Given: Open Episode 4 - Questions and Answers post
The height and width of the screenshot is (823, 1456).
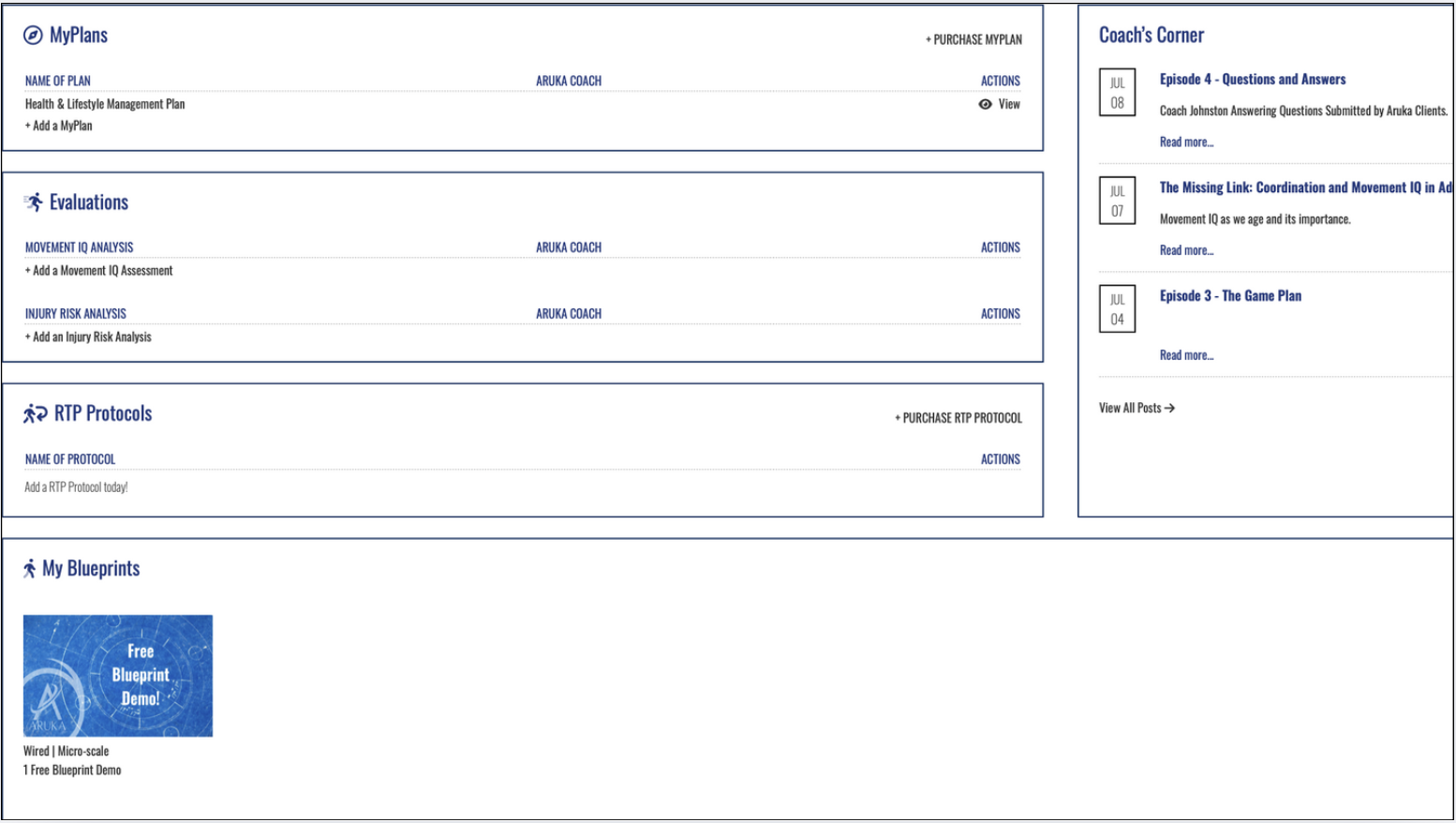Looking at the screenshot, I should pos(1253,80).
